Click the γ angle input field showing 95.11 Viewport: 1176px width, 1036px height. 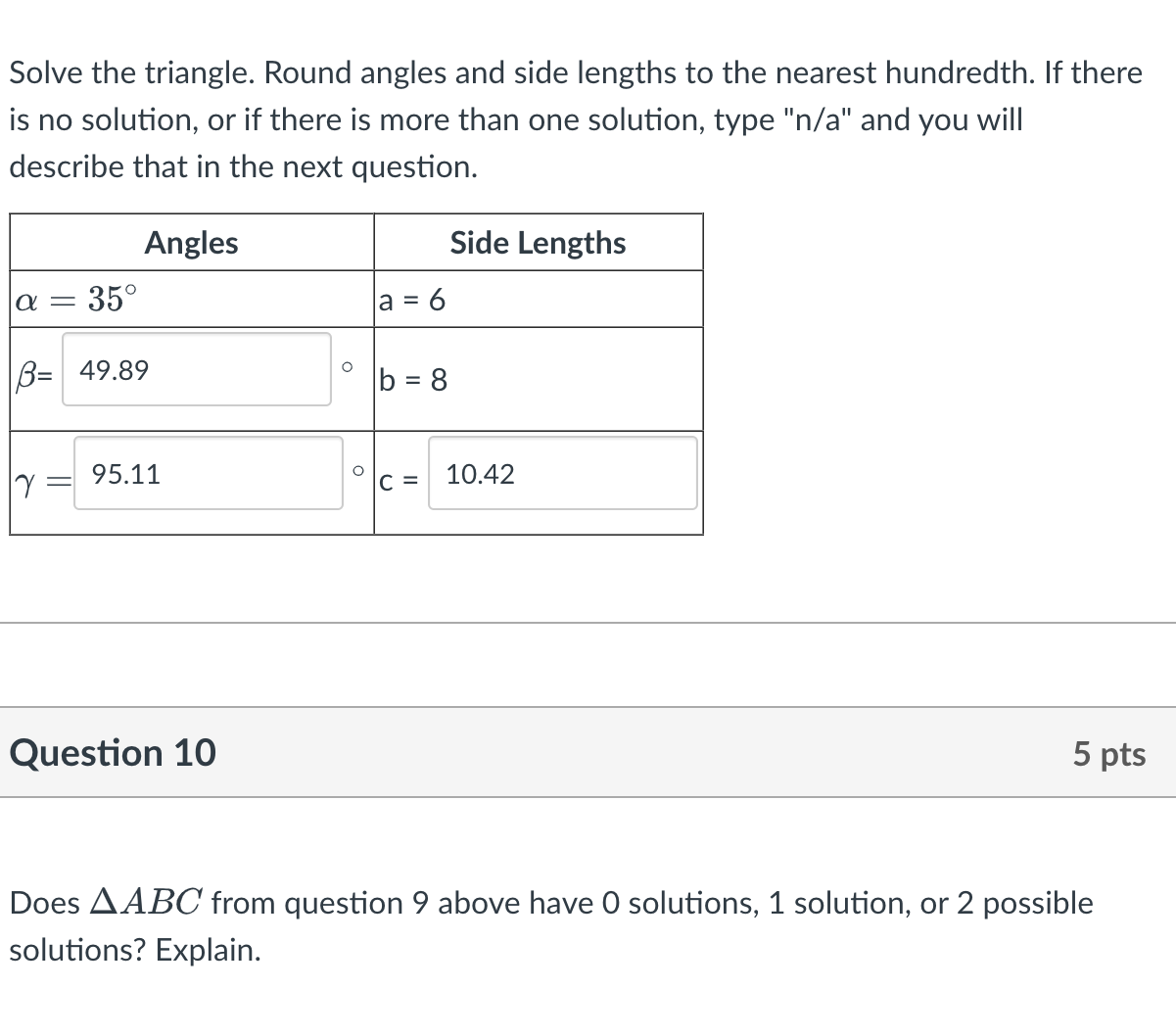coord(208,473)
